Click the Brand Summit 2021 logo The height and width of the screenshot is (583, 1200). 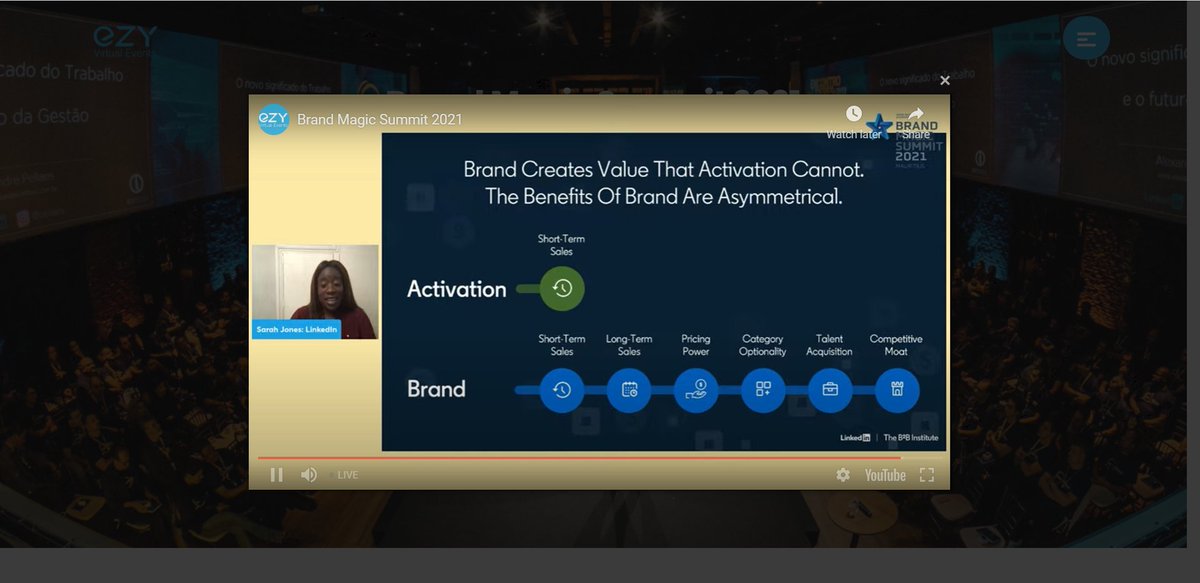click(903, 138)
